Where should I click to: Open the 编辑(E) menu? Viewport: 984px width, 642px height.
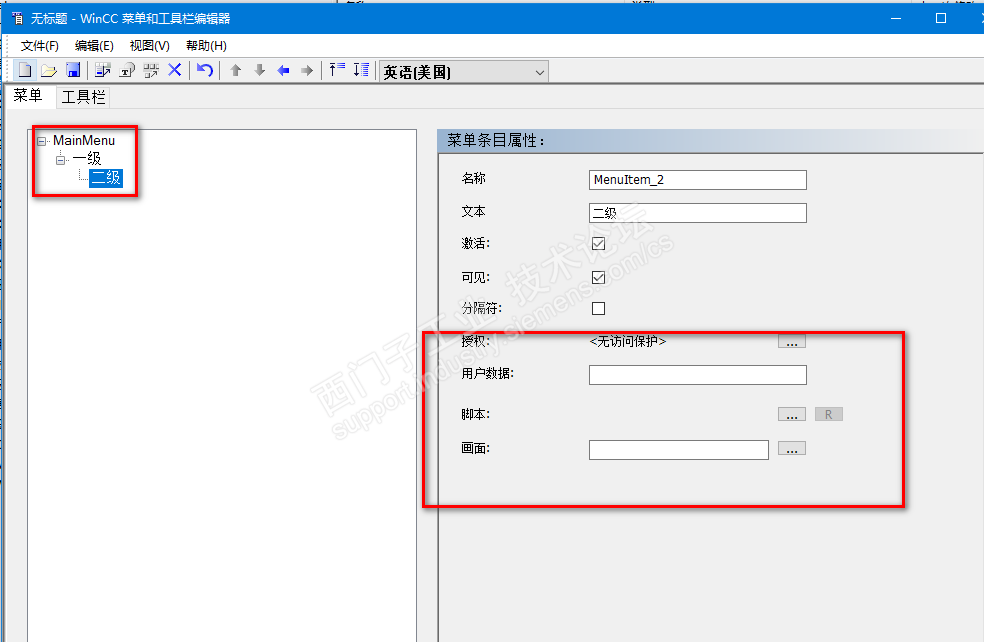[94, 46]
